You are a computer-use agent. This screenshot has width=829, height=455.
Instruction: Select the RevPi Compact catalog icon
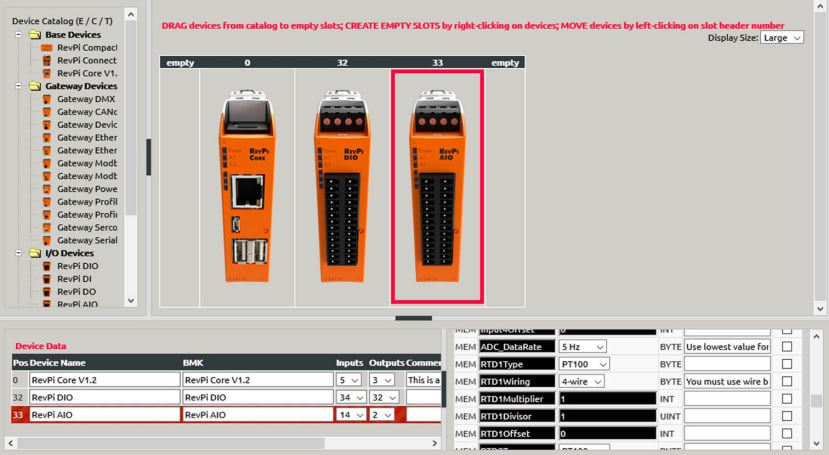pyautogui.click(x=47, y=48)
